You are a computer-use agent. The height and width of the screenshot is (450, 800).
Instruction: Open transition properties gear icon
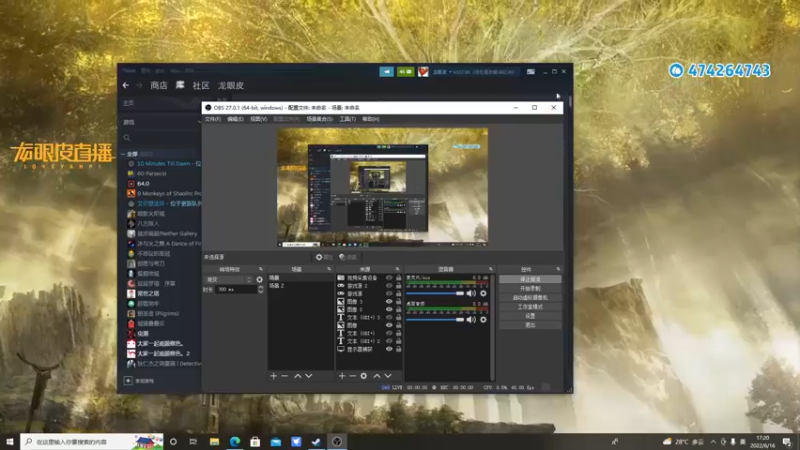260,280
